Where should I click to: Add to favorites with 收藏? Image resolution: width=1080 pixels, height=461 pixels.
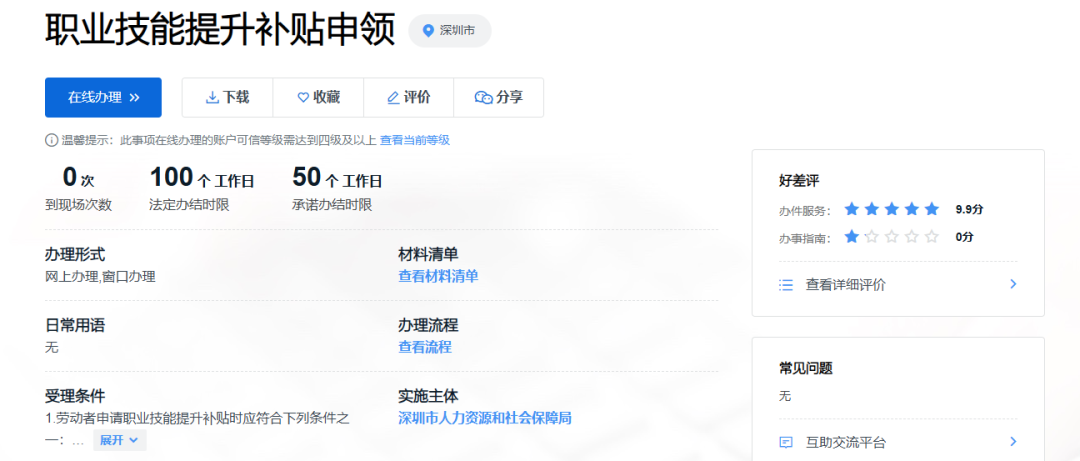[x=318, y=97]
